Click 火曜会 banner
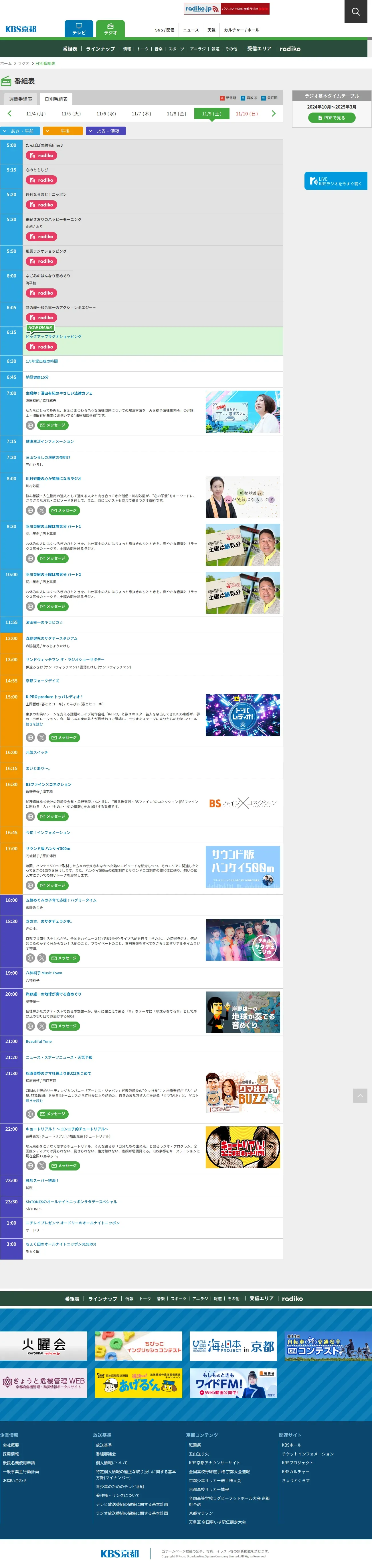Viewport: 372px width, 1568px height. (x=43, y=1346)
